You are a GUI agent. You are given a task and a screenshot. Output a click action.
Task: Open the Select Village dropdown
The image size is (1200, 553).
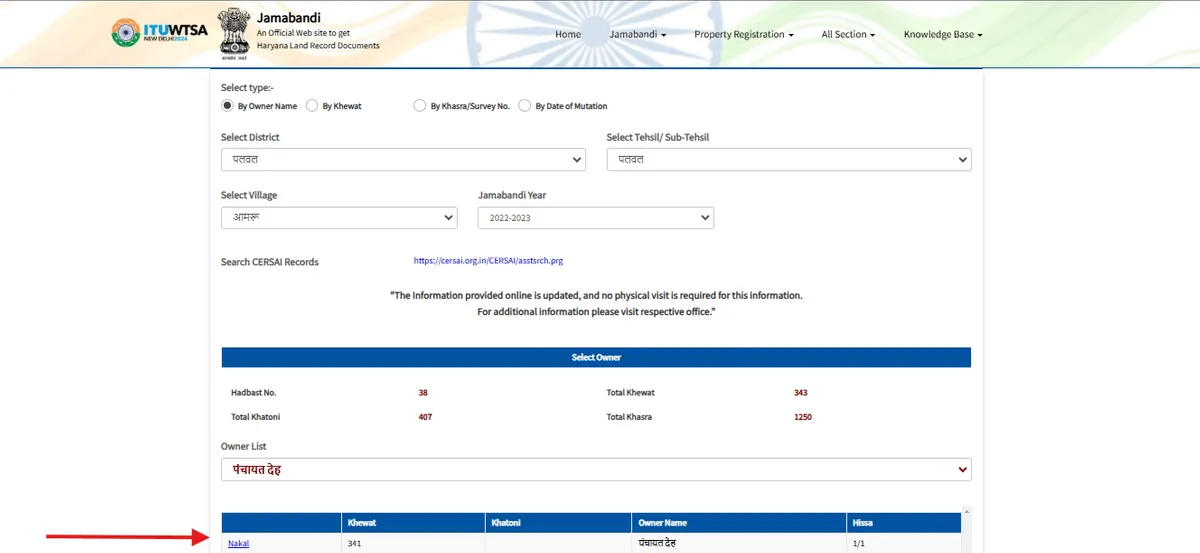339,218
